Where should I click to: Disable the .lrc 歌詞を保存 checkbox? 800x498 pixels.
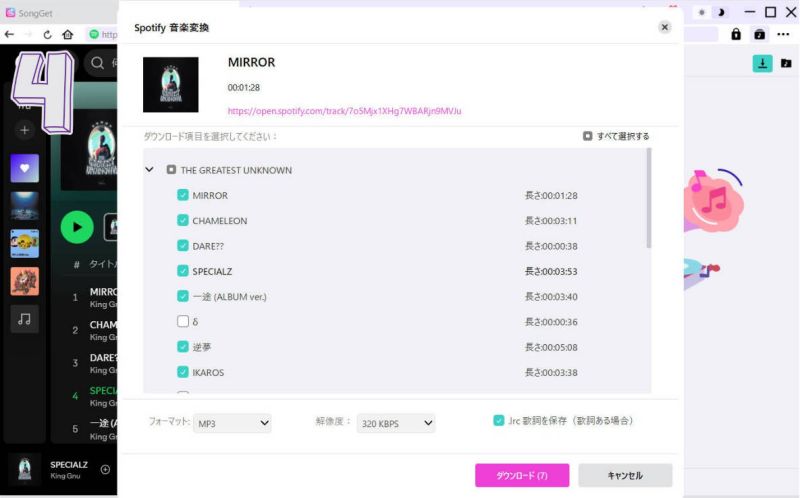pyautogui.click(x=499, y=421)
